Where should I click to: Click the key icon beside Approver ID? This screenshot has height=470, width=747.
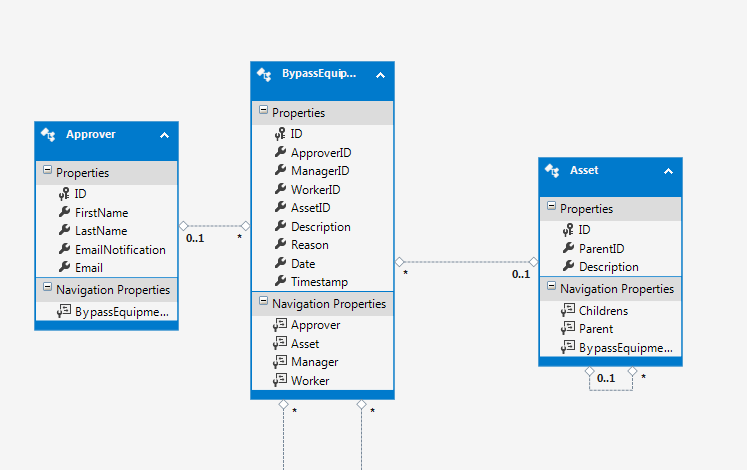pyautogui.click(x=64, y=194)
